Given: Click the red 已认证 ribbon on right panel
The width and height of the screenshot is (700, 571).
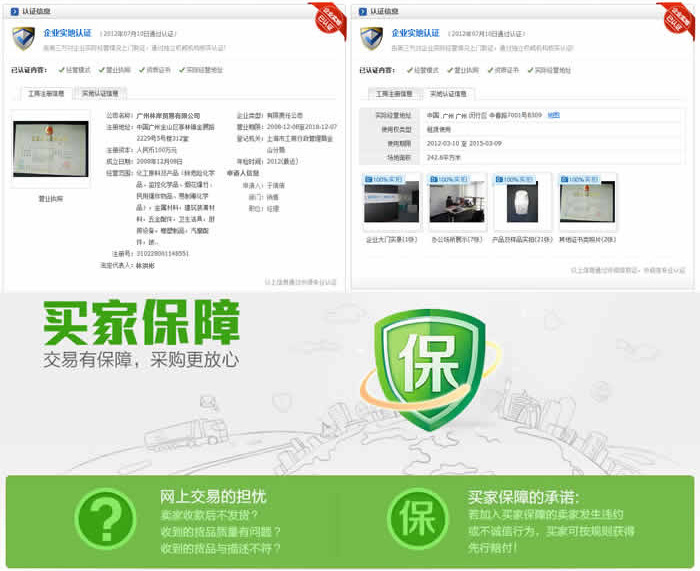Looking at the screenshot, I should pyautogui.click(x=677, y=20).
